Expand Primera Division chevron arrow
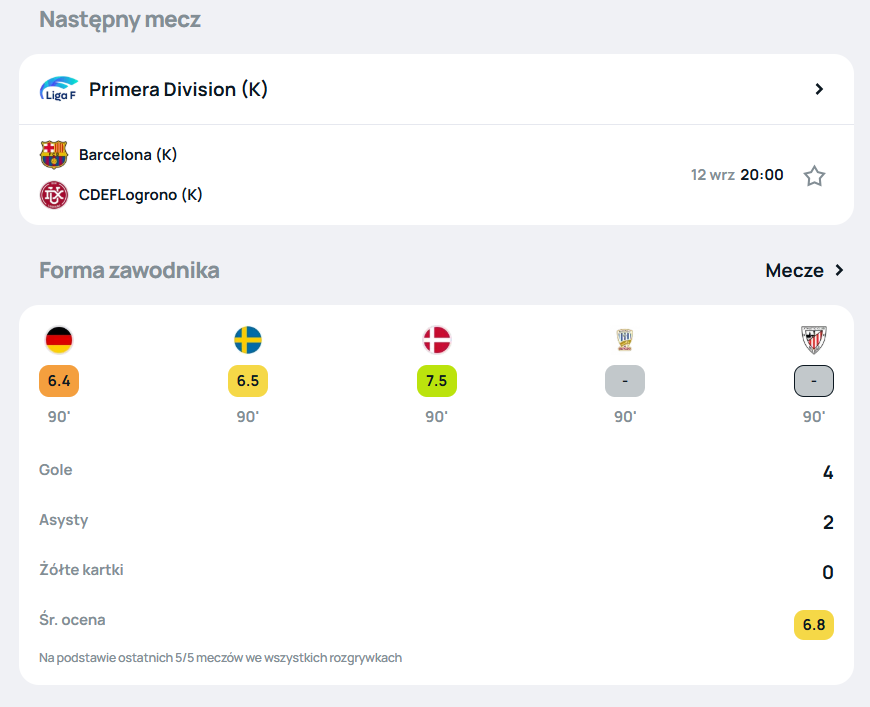Image resolution: width=870 pixels, height=707 pixels. click(x=819, y=89)
